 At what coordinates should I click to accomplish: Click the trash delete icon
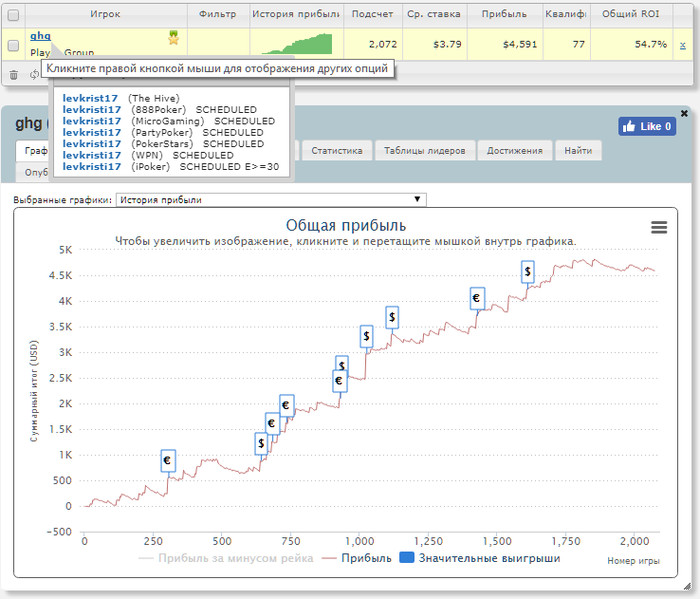(14, 74)
